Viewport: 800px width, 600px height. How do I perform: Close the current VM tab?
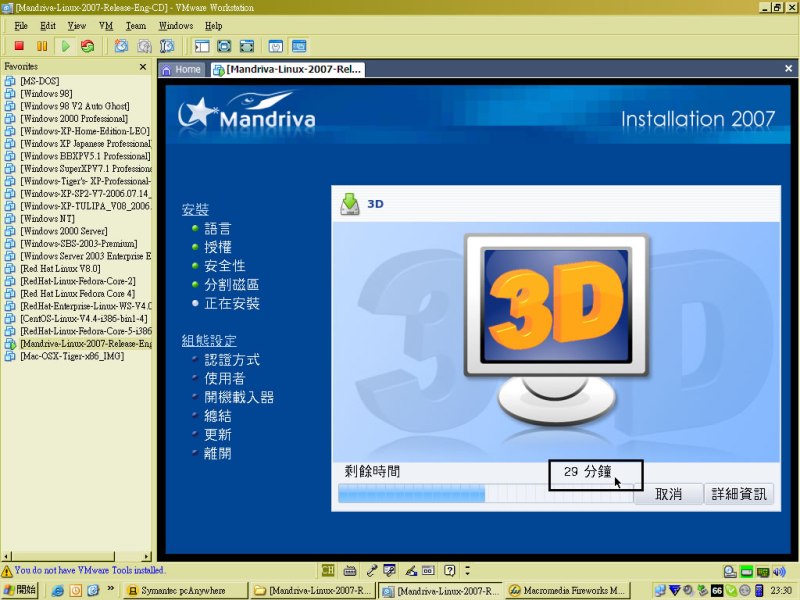(788, 68)
